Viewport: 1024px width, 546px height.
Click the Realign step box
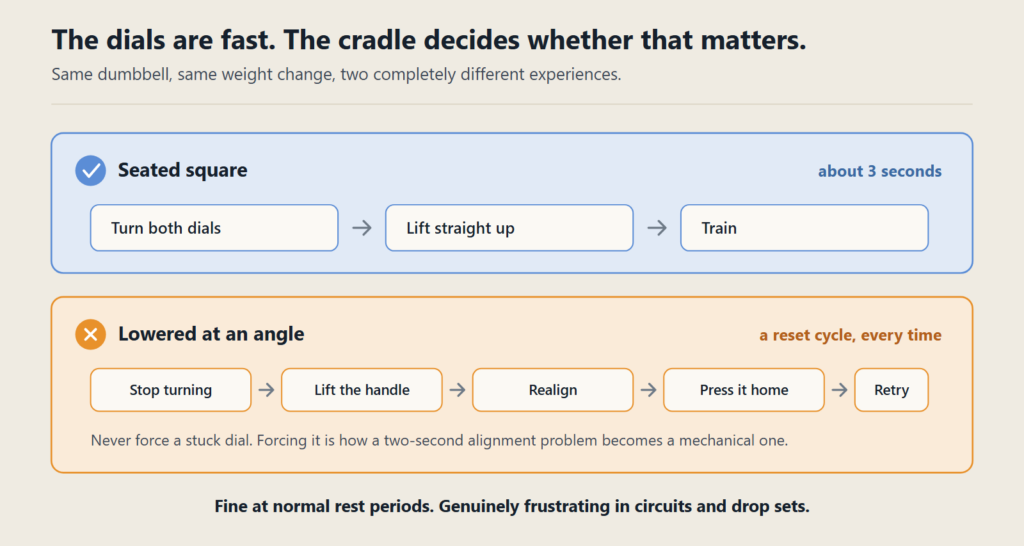(553, 390)
